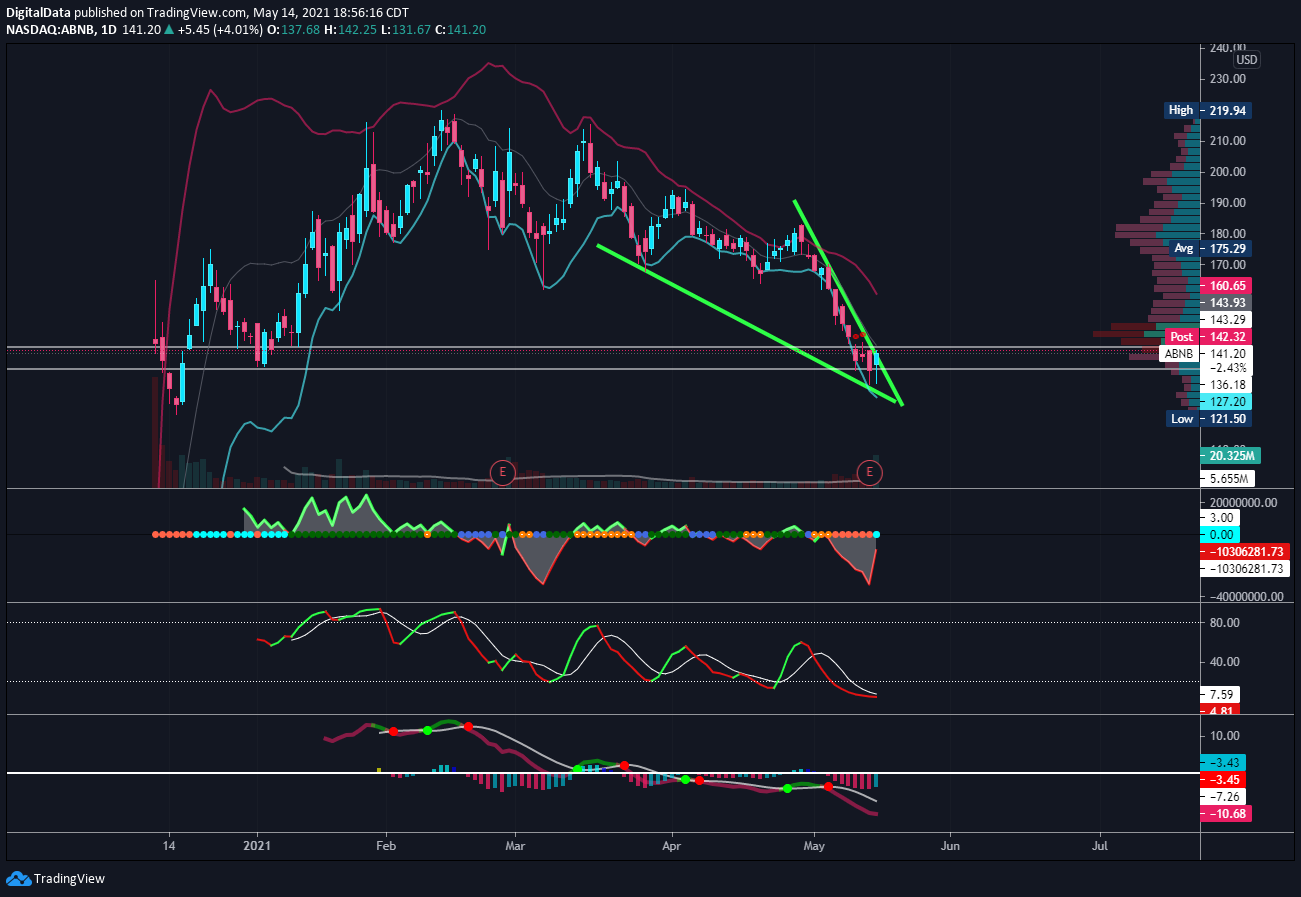Select the Avg 175.29 price label
Viewport: 1301px width, 897px height.
click(x=1209, y=247)
